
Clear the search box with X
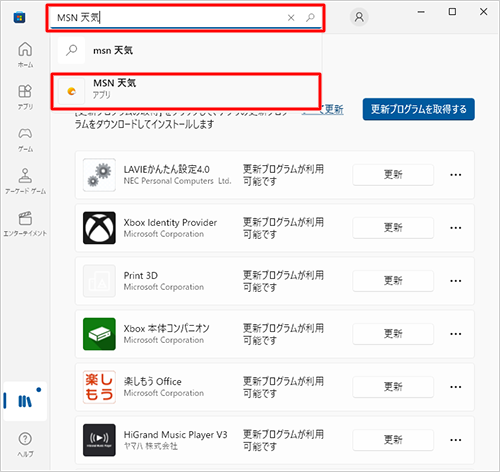coord(291,18)
